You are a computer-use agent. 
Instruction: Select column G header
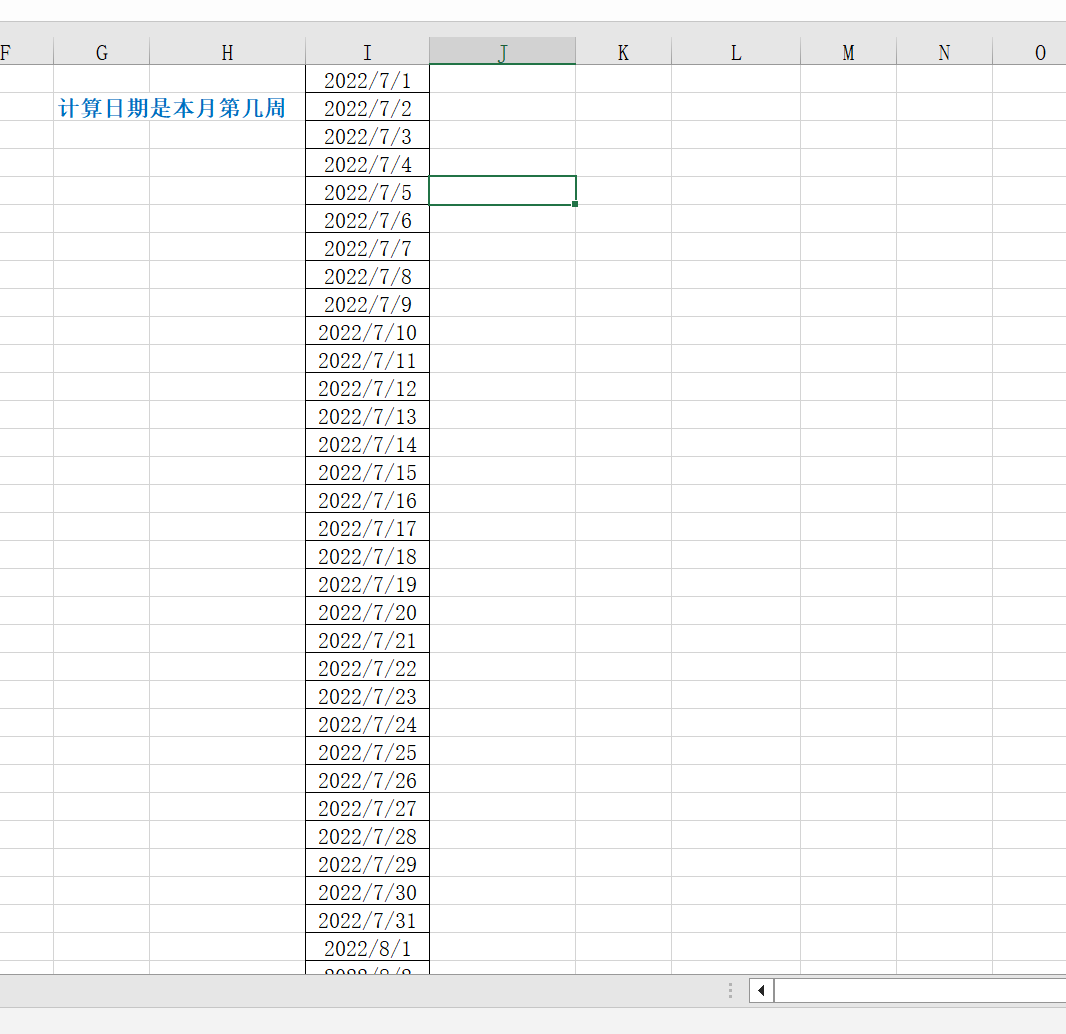(101, 52)
